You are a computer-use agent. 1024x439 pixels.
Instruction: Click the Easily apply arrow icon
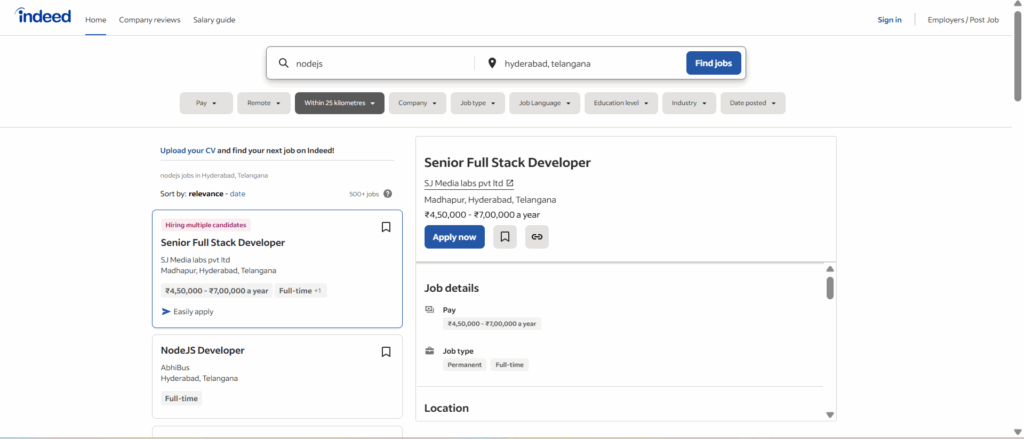166,312
